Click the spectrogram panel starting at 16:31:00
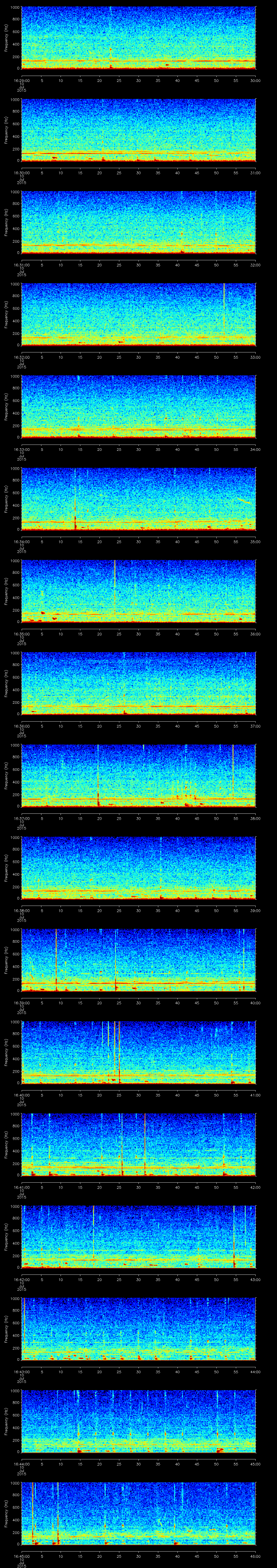Image resolution: width=277 pixels, height=1568 pixels. pos(138,222)
